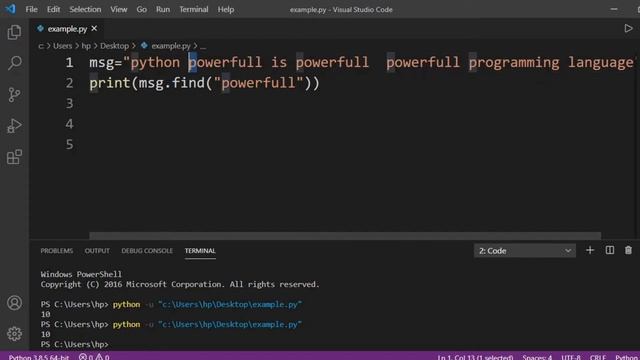
Task: Open the Search view icon
Action: pos(14,63)
